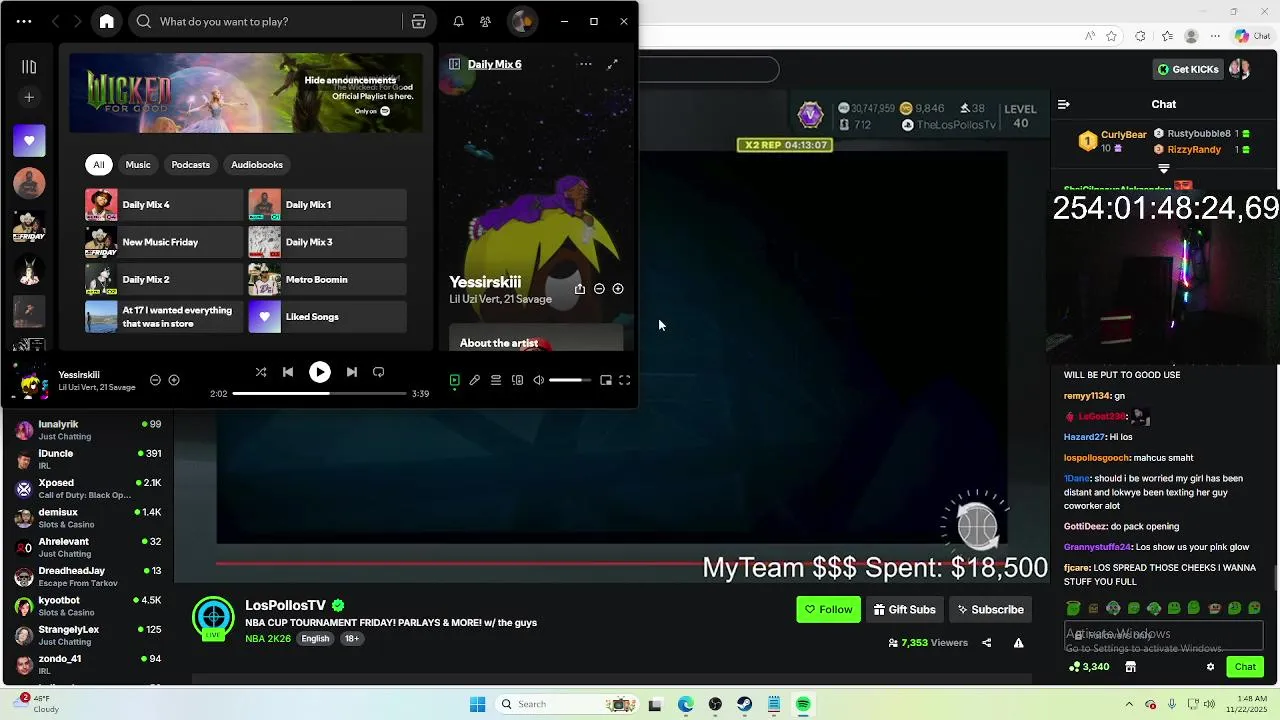1280x720 pixels.
Task: Open Windows Start menu
Action: 477,704
